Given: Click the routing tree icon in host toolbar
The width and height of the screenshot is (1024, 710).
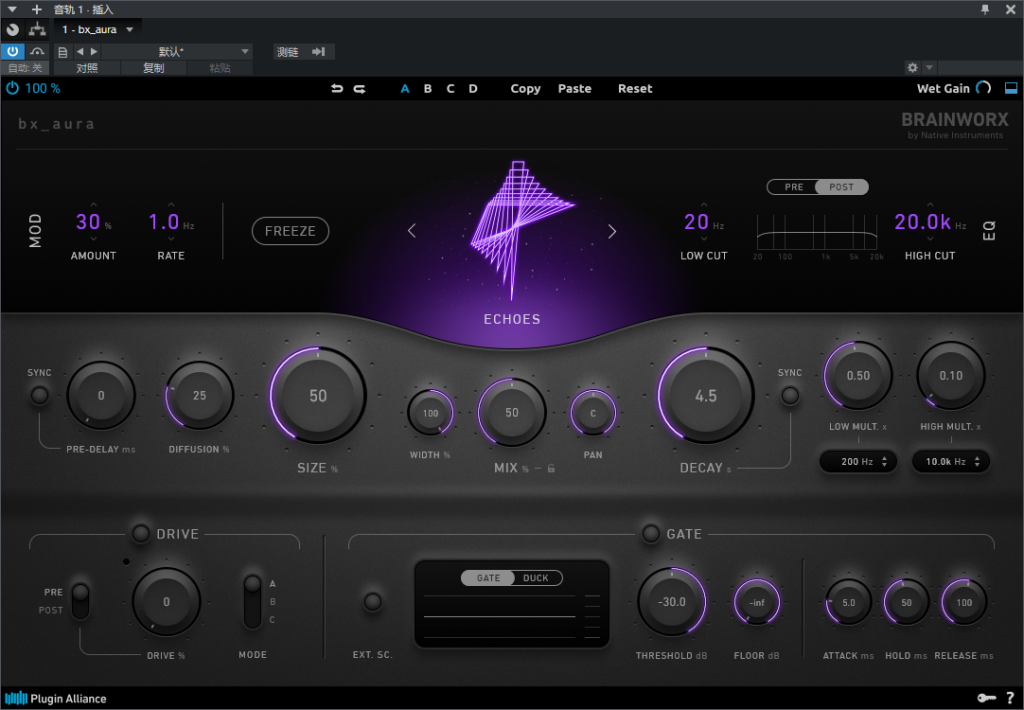Looking at the screenshot, I should tap(37, 29).
